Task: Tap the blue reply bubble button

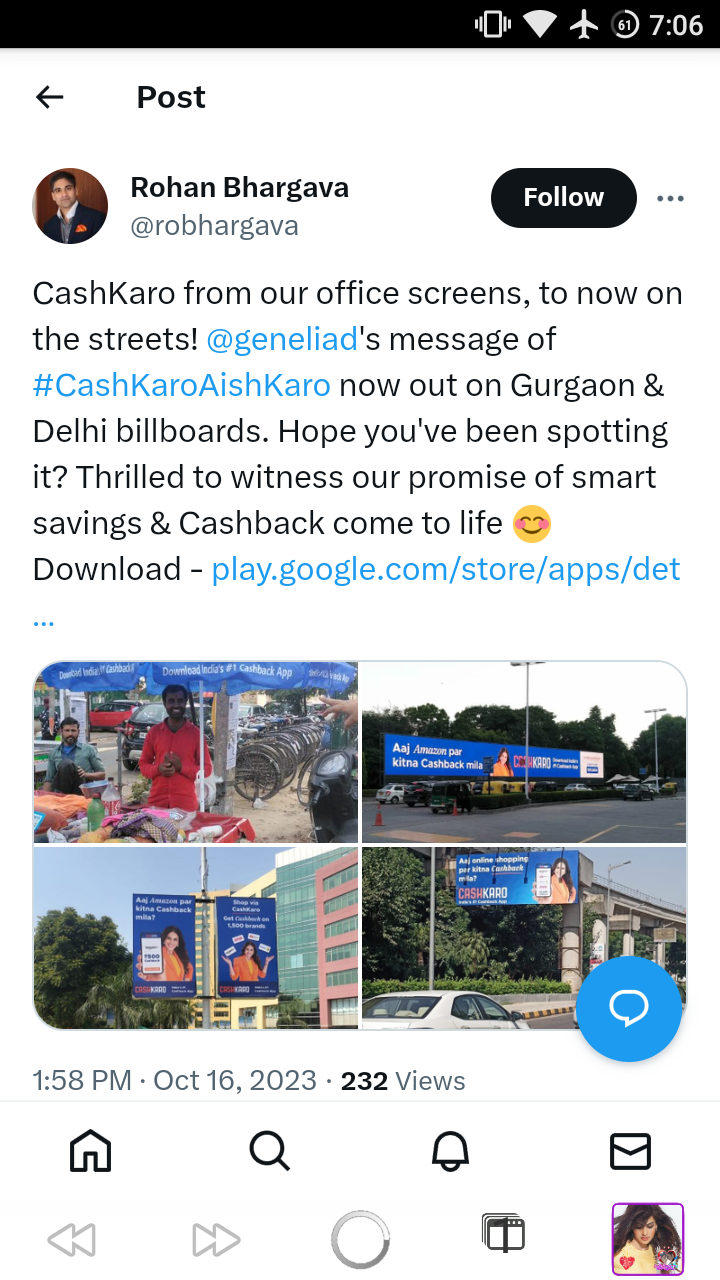Action: point(629,1009)
